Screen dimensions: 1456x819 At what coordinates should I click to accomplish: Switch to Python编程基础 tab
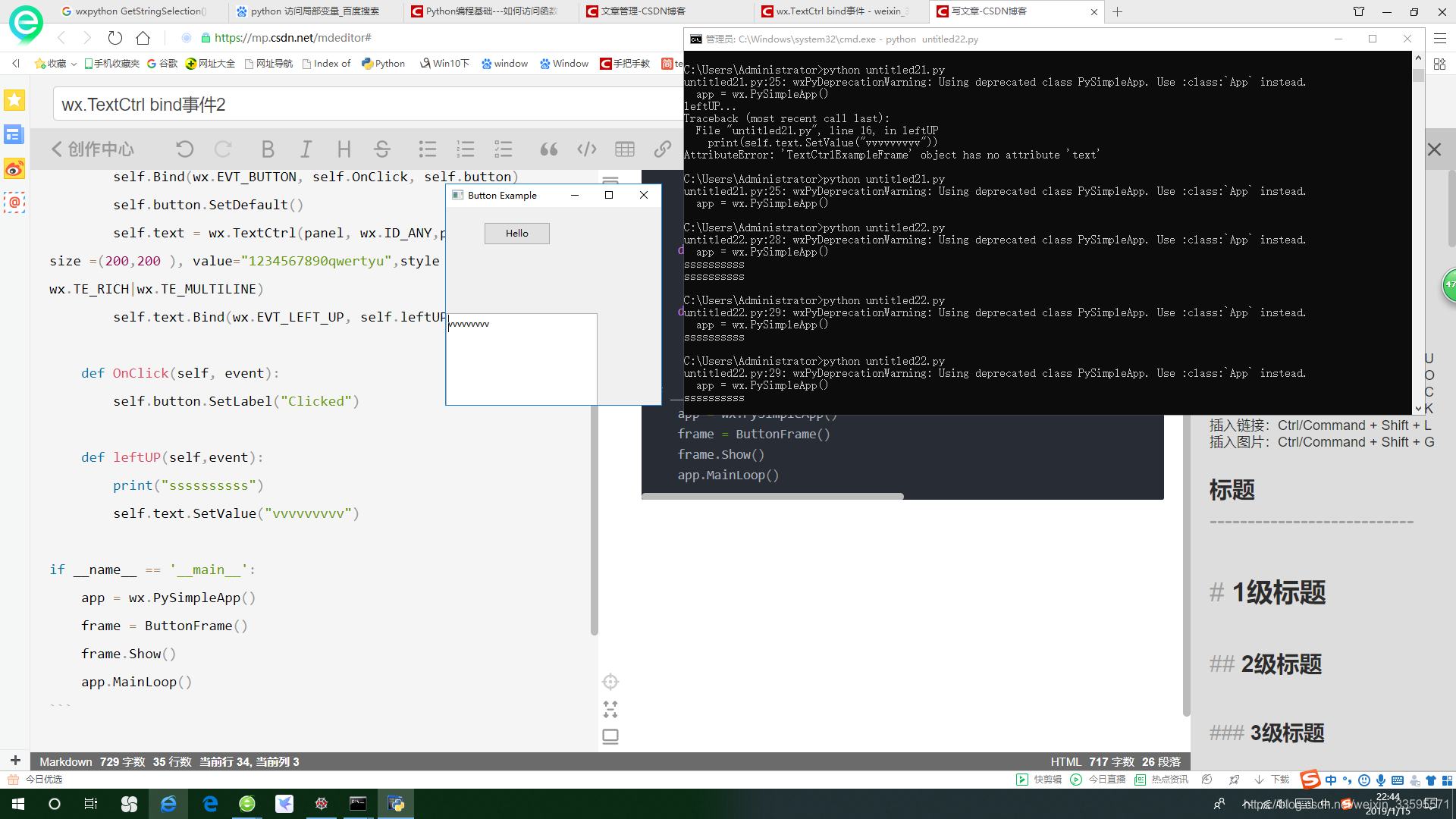tap(490, 11)
